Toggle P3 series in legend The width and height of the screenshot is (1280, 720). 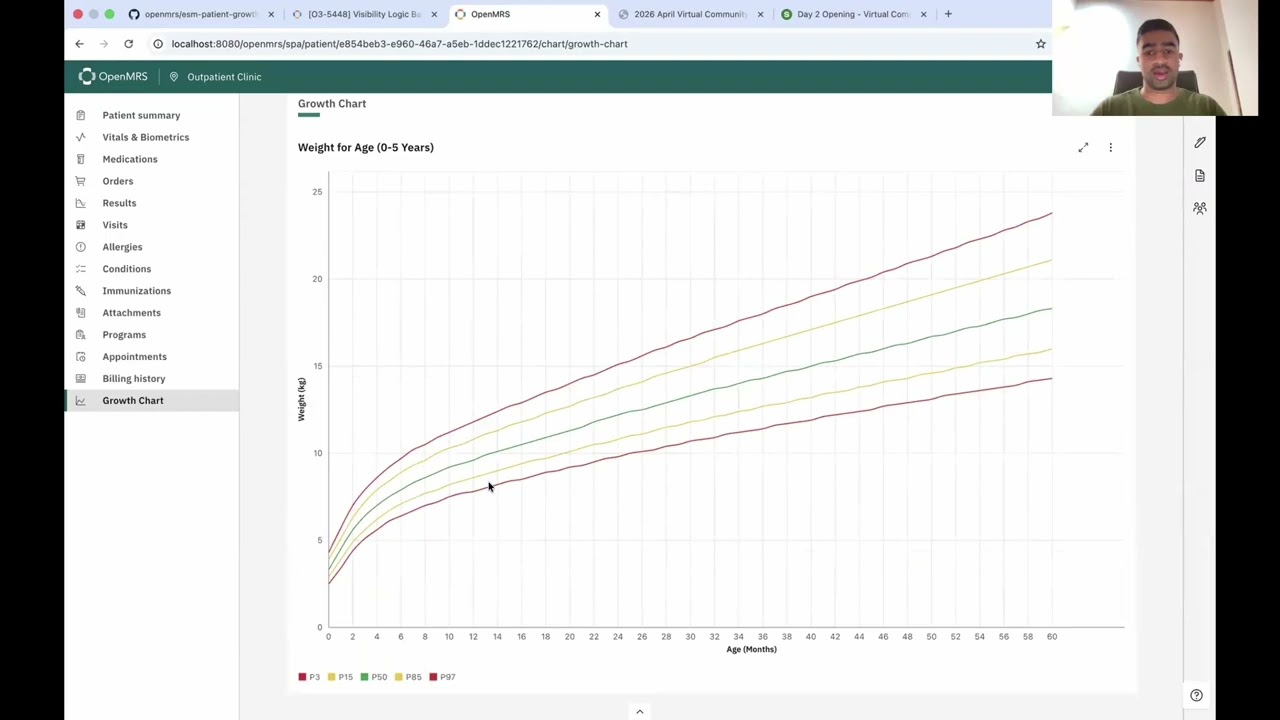(309, 677)
